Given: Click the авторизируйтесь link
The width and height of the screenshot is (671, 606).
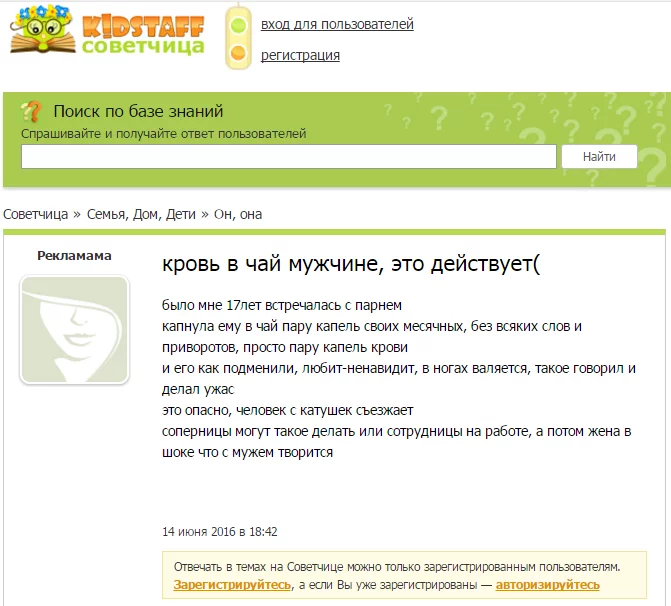Looking at the screenshot, I should click(548, 585).
